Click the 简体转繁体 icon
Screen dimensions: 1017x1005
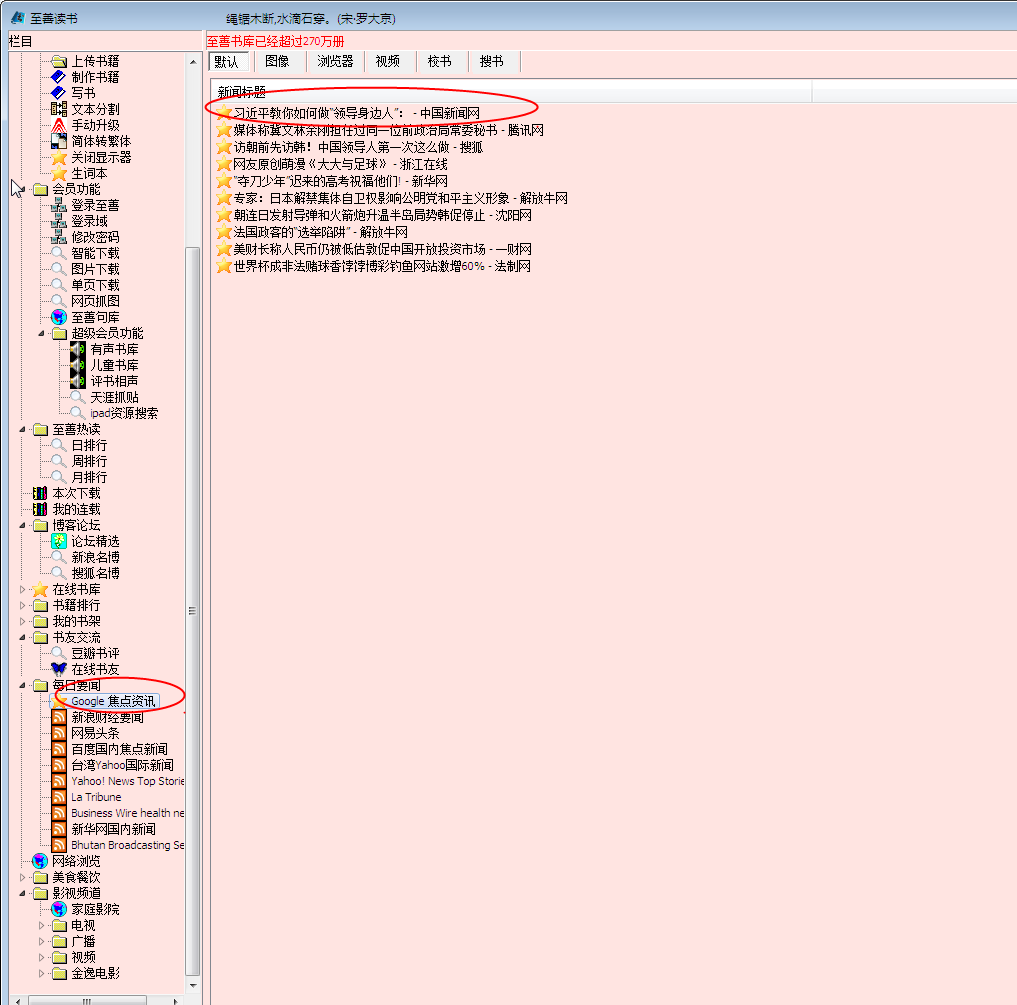click(x=59, y=141)
